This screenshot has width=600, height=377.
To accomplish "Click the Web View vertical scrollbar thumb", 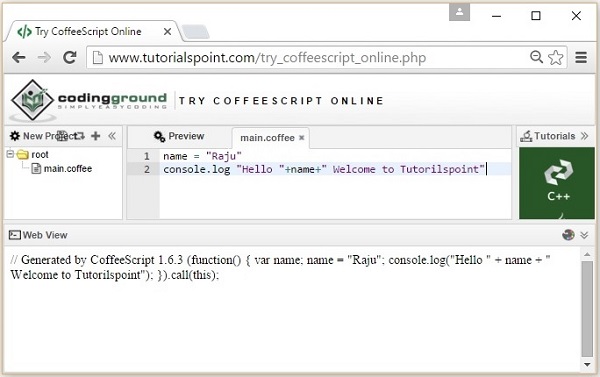I will tap(587, 308).
